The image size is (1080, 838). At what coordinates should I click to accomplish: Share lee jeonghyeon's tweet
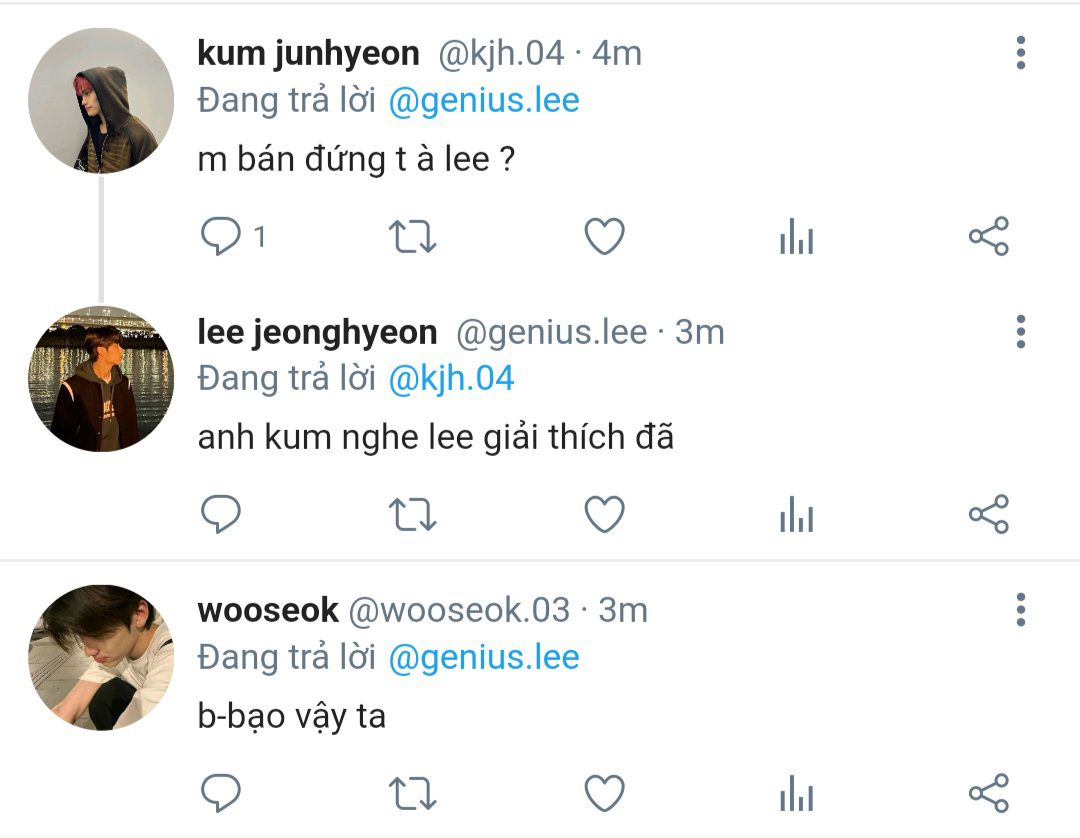[x=989, y=514]
